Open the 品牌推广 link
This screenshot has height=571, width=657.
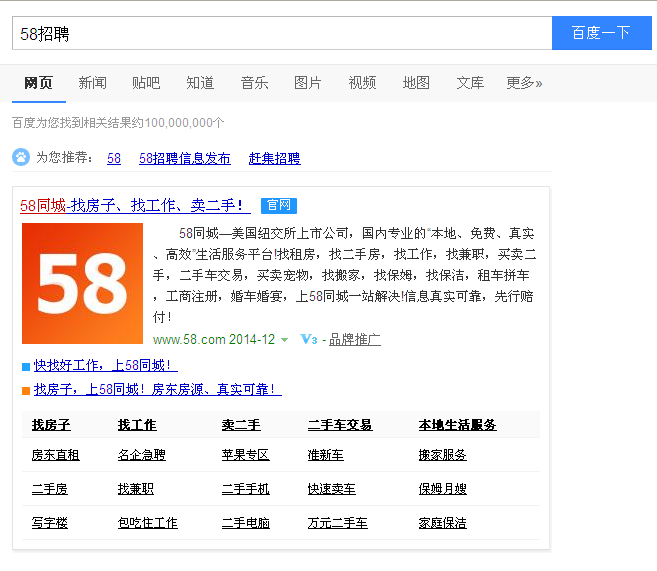coord(354,340)
